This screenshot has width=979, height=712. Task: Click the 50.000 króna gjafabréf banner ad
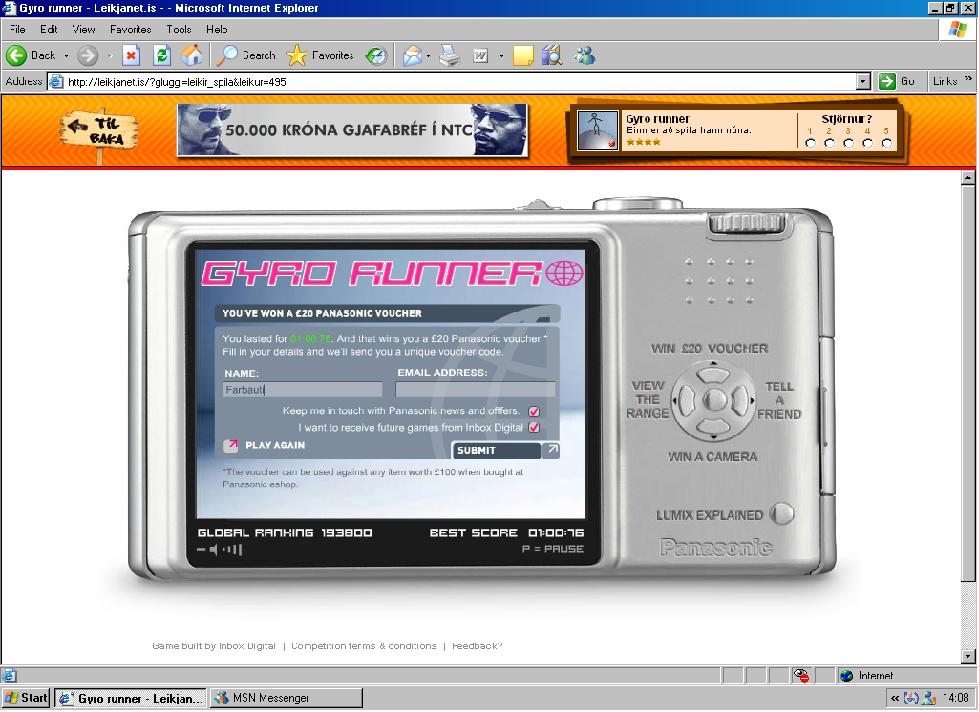352,130
